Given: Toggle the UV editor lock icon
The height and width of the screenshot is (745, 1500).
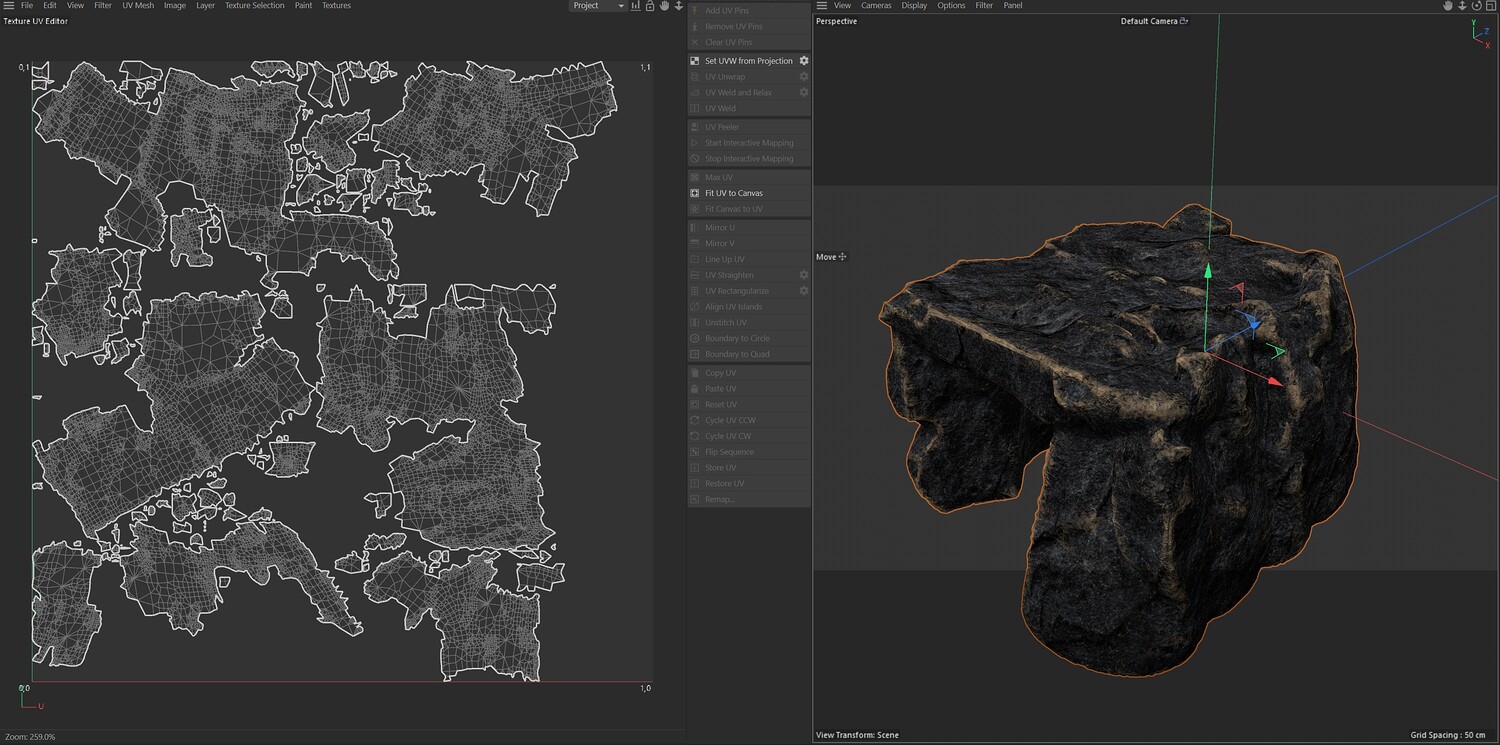Looking at the screenshot, I should pyautogui.click(x=650, y=6).
